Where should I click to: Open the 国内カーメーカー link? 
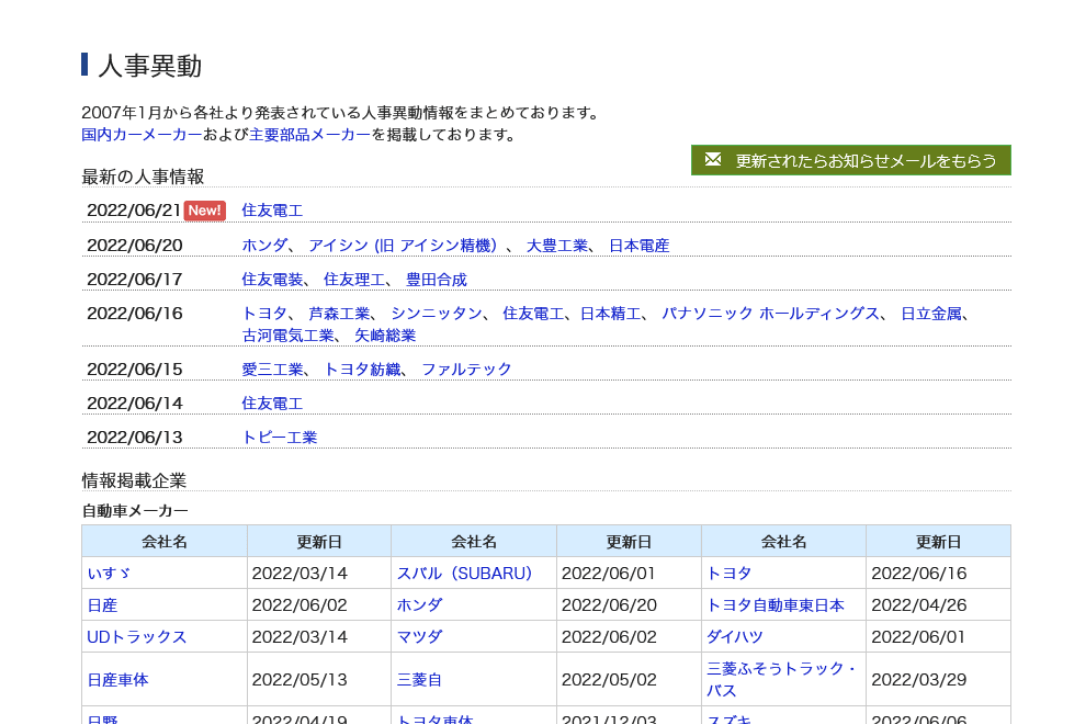click(141, 134)
